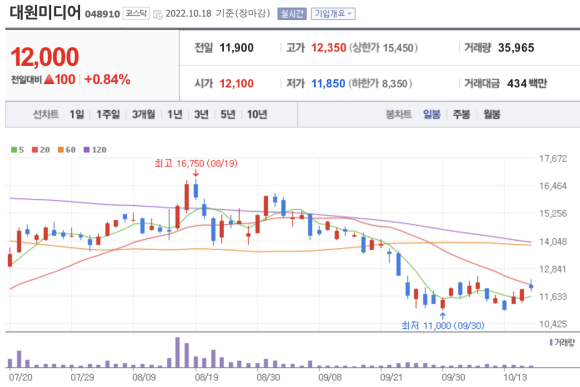The height and width of the screenshot is (387, 580).
Task: Click the current price 12,000
Action: point(45,57)
